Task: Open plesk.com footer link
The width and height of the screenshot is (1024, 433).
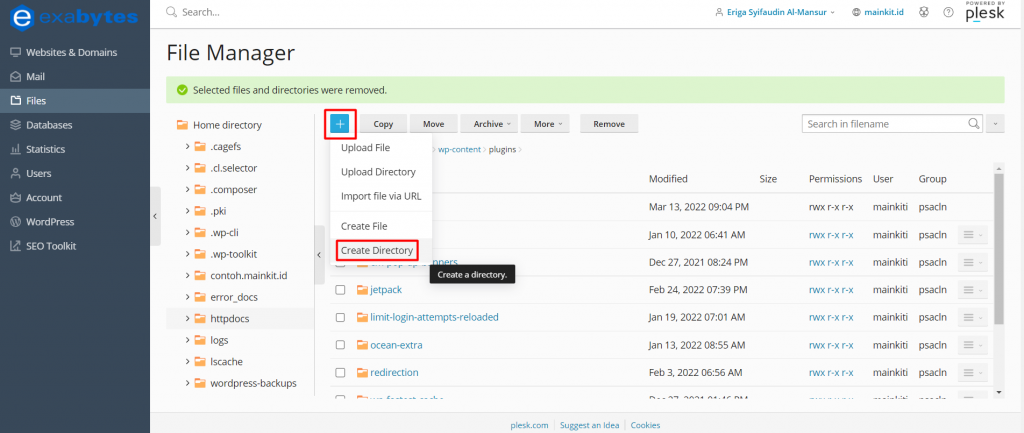Action: click(529, 425)
